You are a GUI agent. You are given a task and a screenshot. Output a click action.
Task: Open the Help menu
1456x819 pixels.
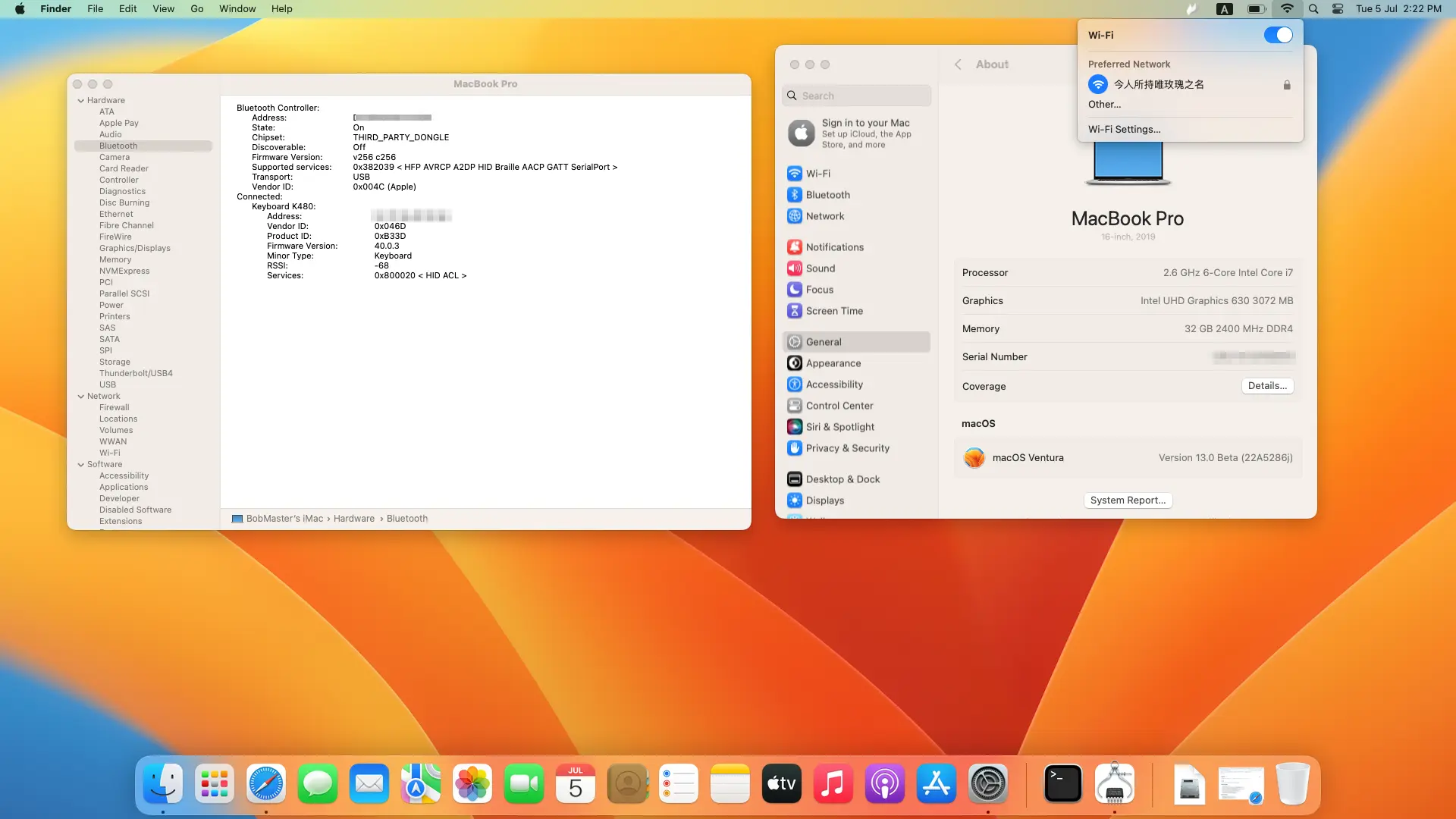pos(281,9)
